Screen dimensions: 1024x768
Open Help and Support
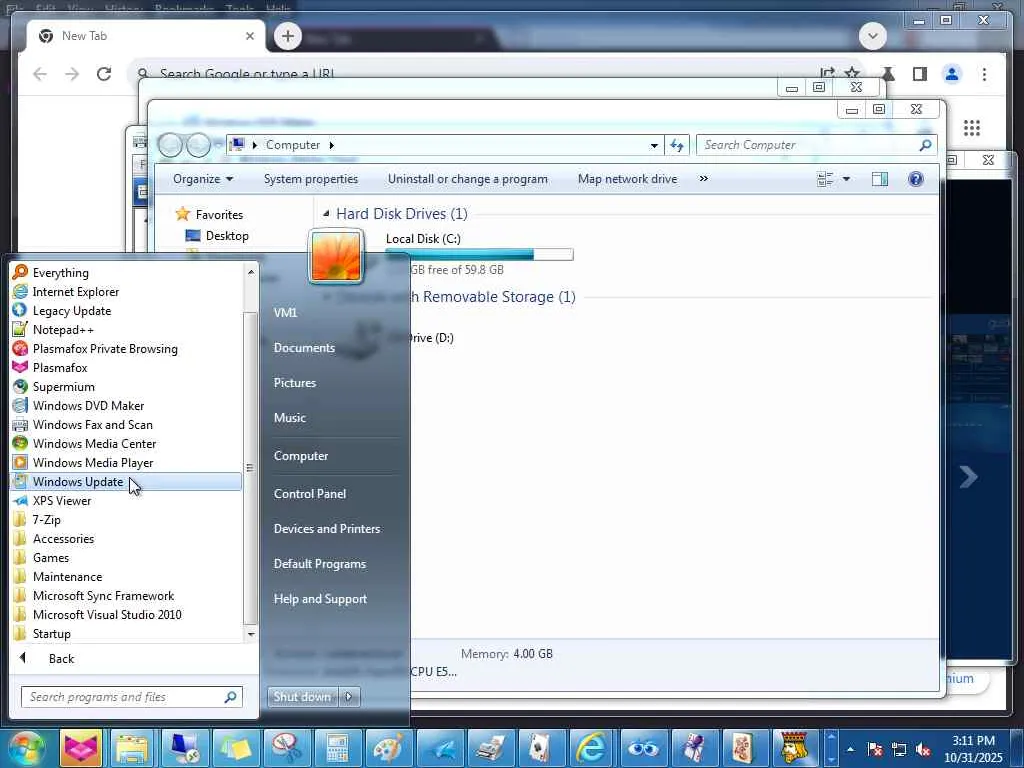pos(320,598)
